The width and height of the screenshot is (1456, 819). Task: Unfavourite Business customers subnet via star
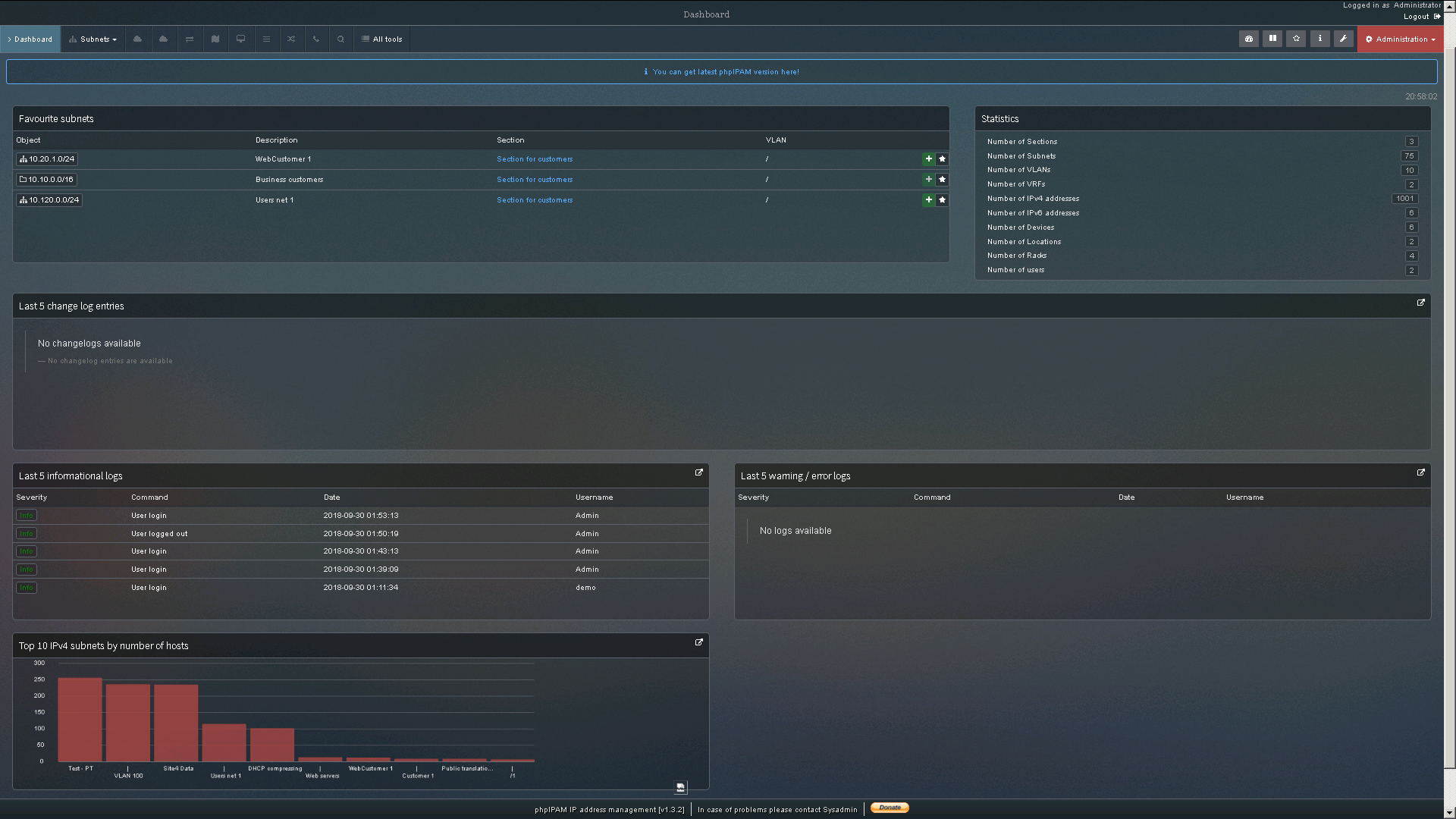[x=942, y=180]
